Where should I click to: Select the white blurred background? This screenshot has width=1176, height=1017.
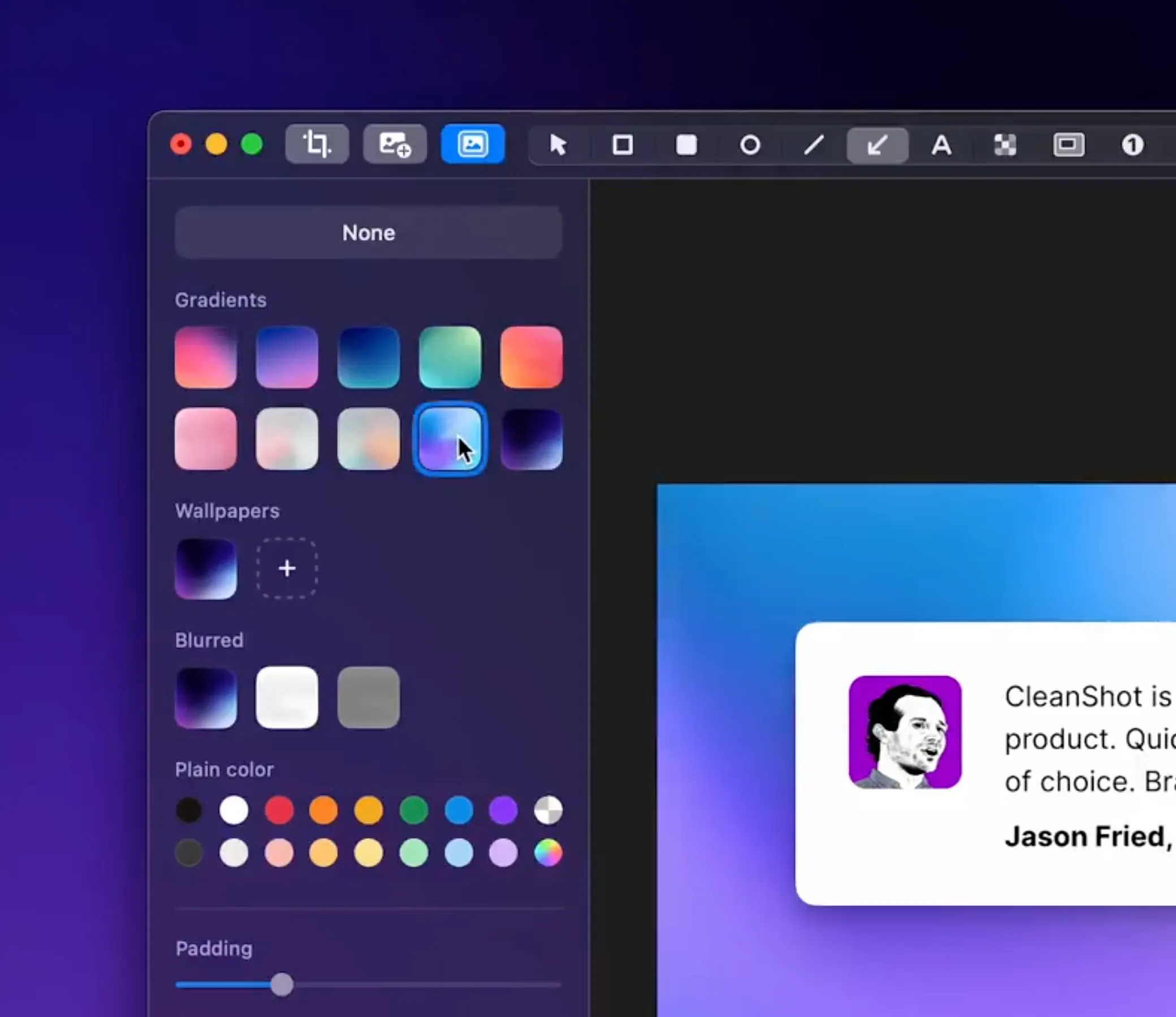coord(287,697)
